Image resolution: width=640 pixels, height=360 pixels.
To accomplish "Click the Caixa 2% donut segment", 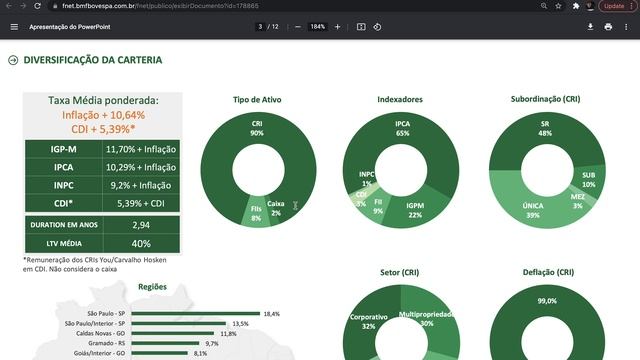I will 276,208.
